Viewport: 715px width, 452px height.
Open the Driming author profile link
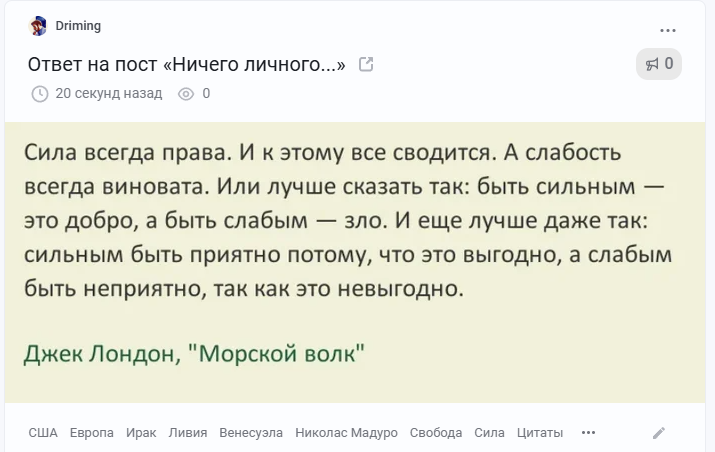click(x=78, y=26)
